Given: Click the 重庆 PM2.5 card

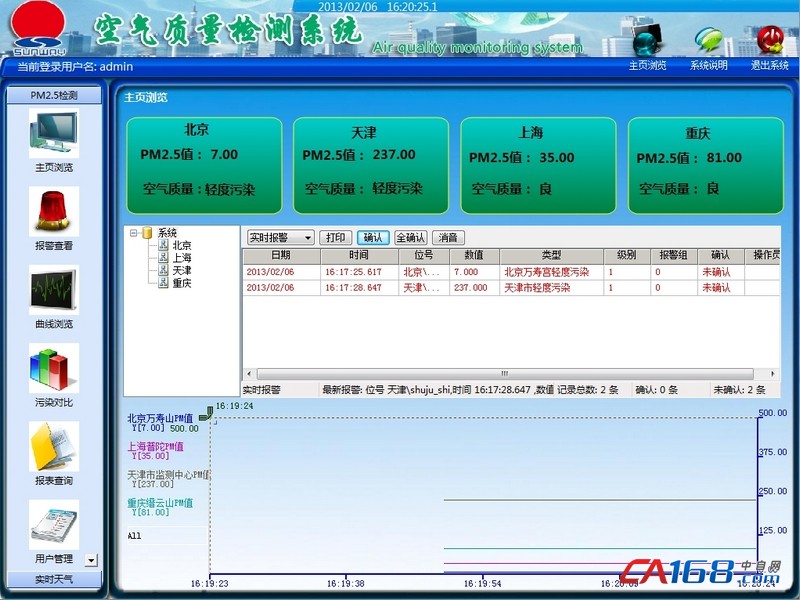Looking at the screenshot, I should [706, 166].
